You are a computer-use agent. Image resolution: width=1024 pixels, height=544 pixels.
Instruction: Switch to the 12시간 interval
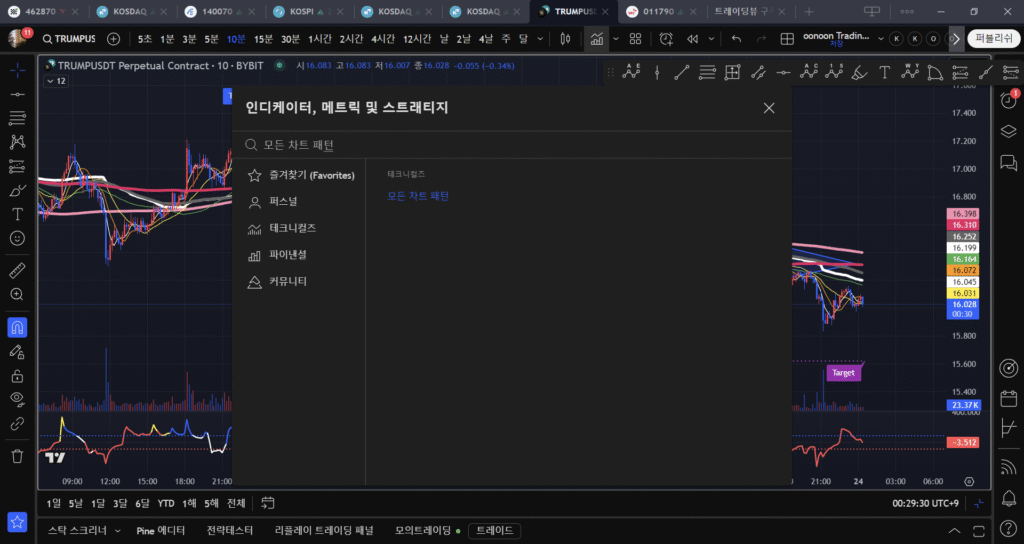[417, 39]
